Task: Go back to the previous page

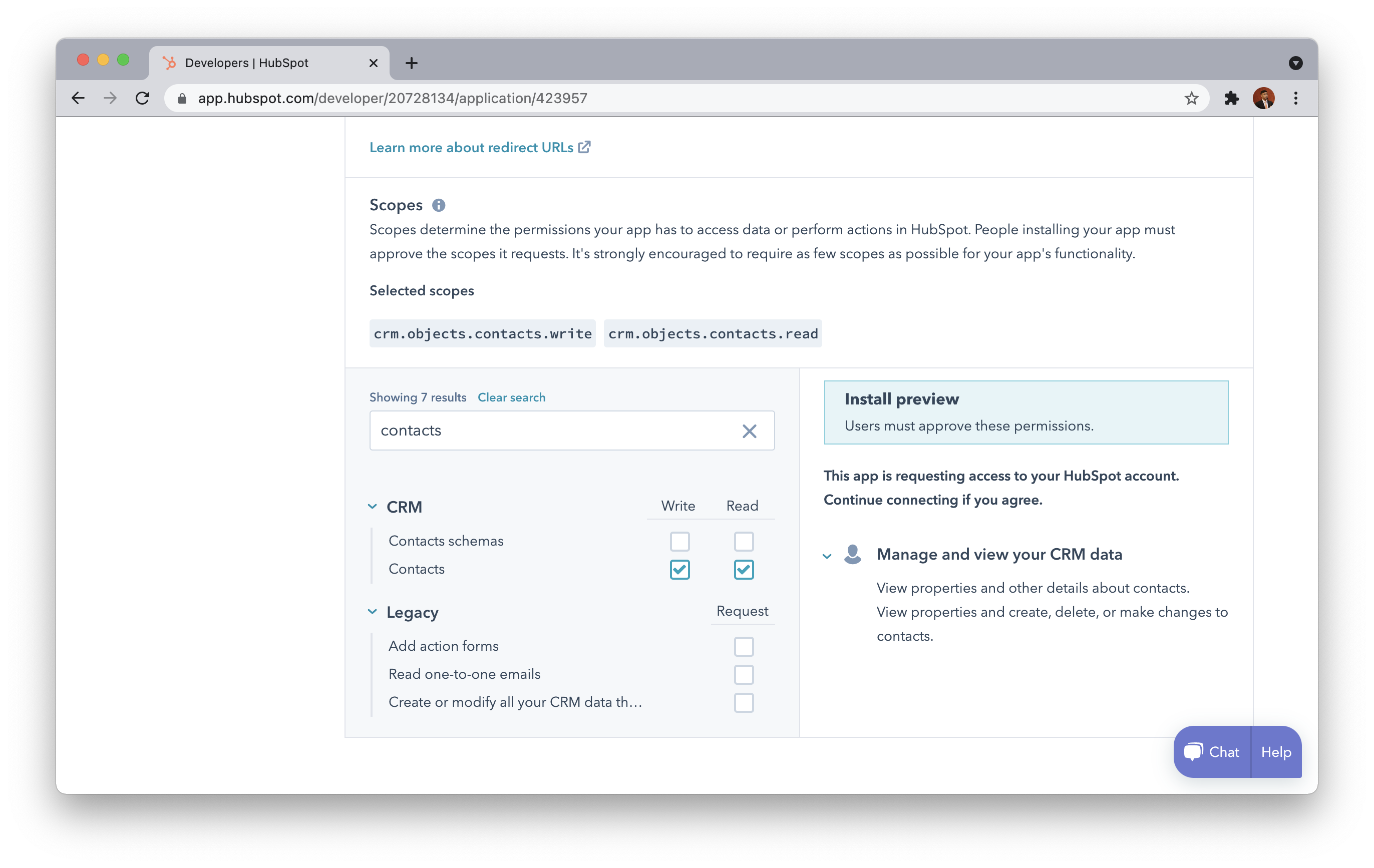Action: click(x=78, y=99)
